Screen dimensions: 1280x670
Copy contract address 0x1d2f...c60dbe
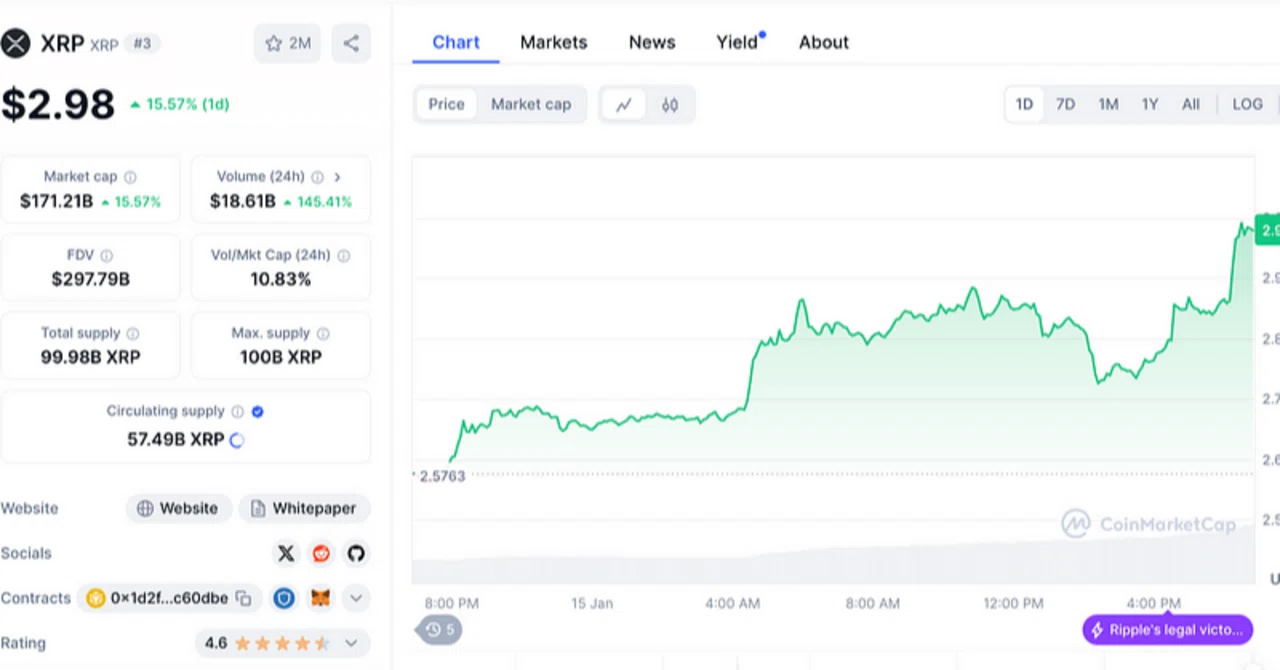click(x=243, y=598)
